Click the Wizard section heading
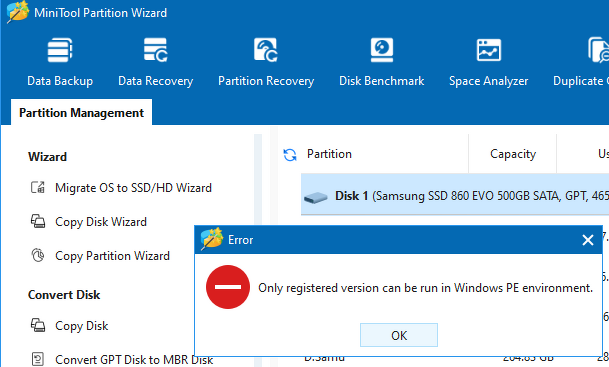Screen dimensions: 609x367 point(47,157)
